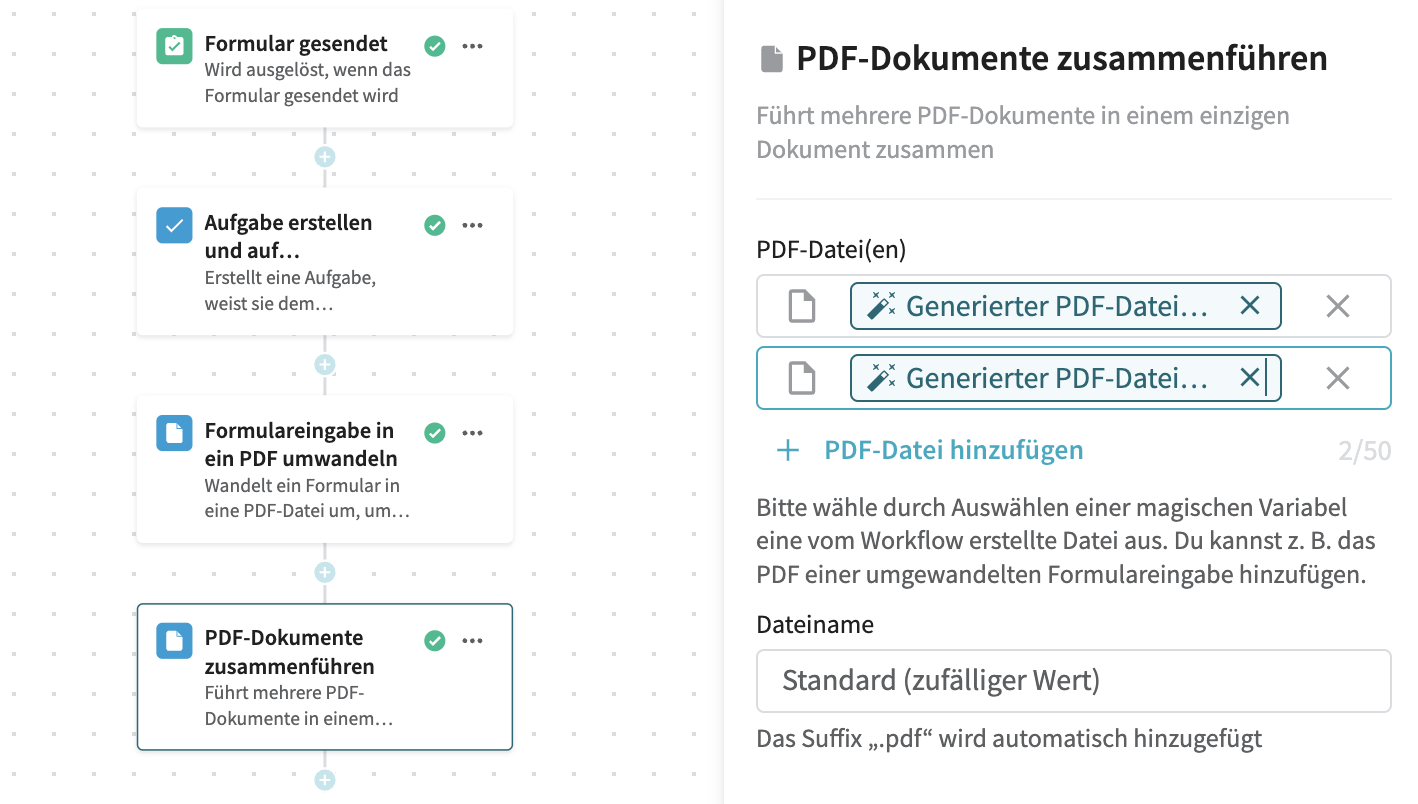Add a step below Formular gesendet via plus connector
This screenshot has width=1418, height=804.
point(324,157)
